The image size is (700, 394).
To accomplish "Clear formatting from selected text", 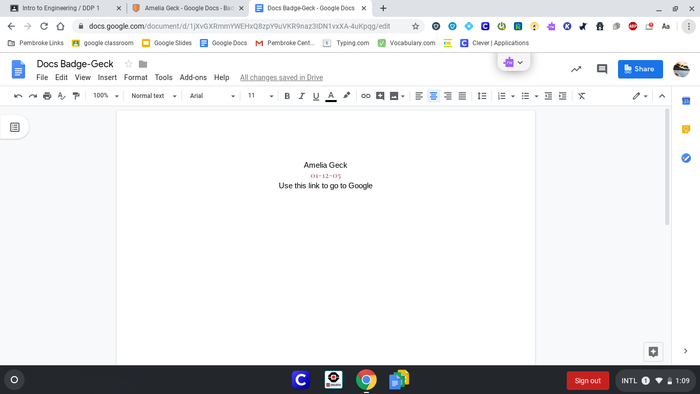I will pos(581,96).
